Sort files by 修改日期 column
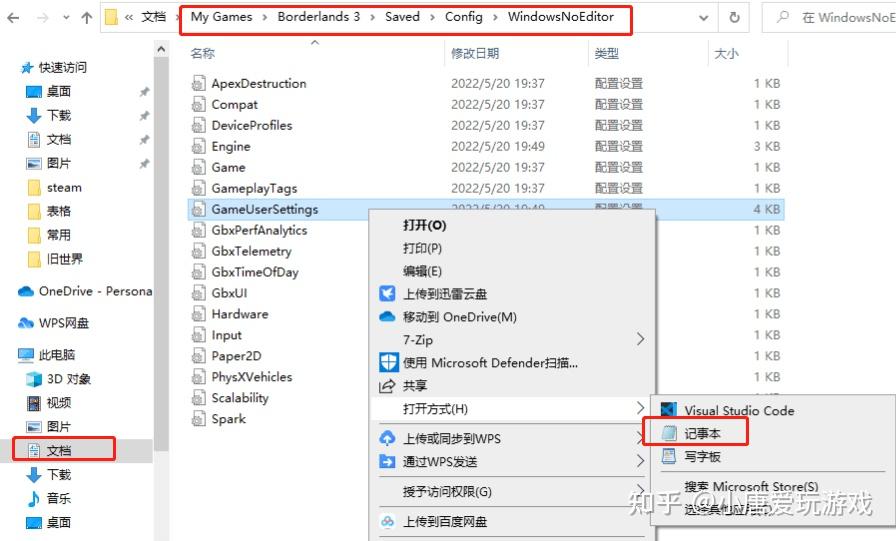Viewport: 896px width, 541px height. [475, 54]
